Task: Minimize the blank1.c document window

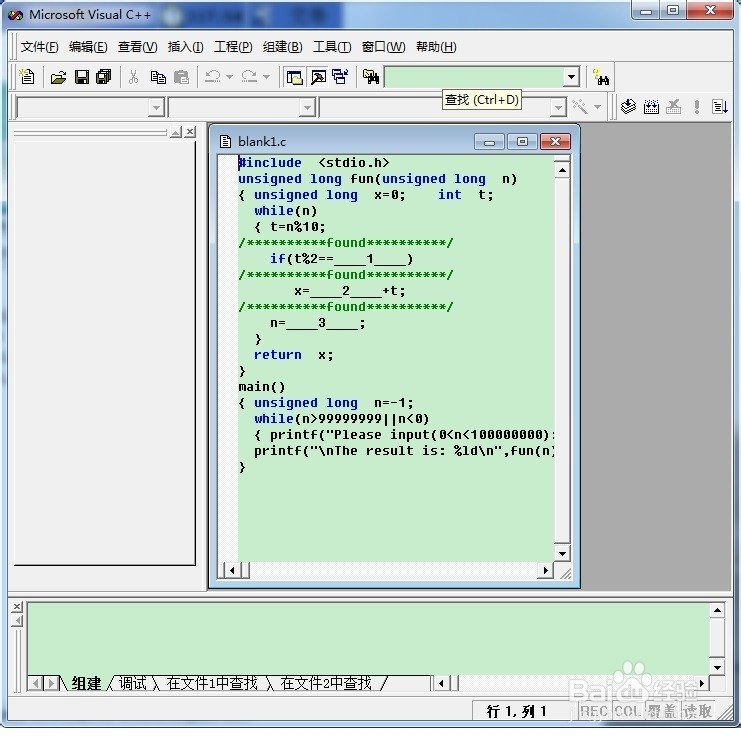Action: tap(489, 142)
